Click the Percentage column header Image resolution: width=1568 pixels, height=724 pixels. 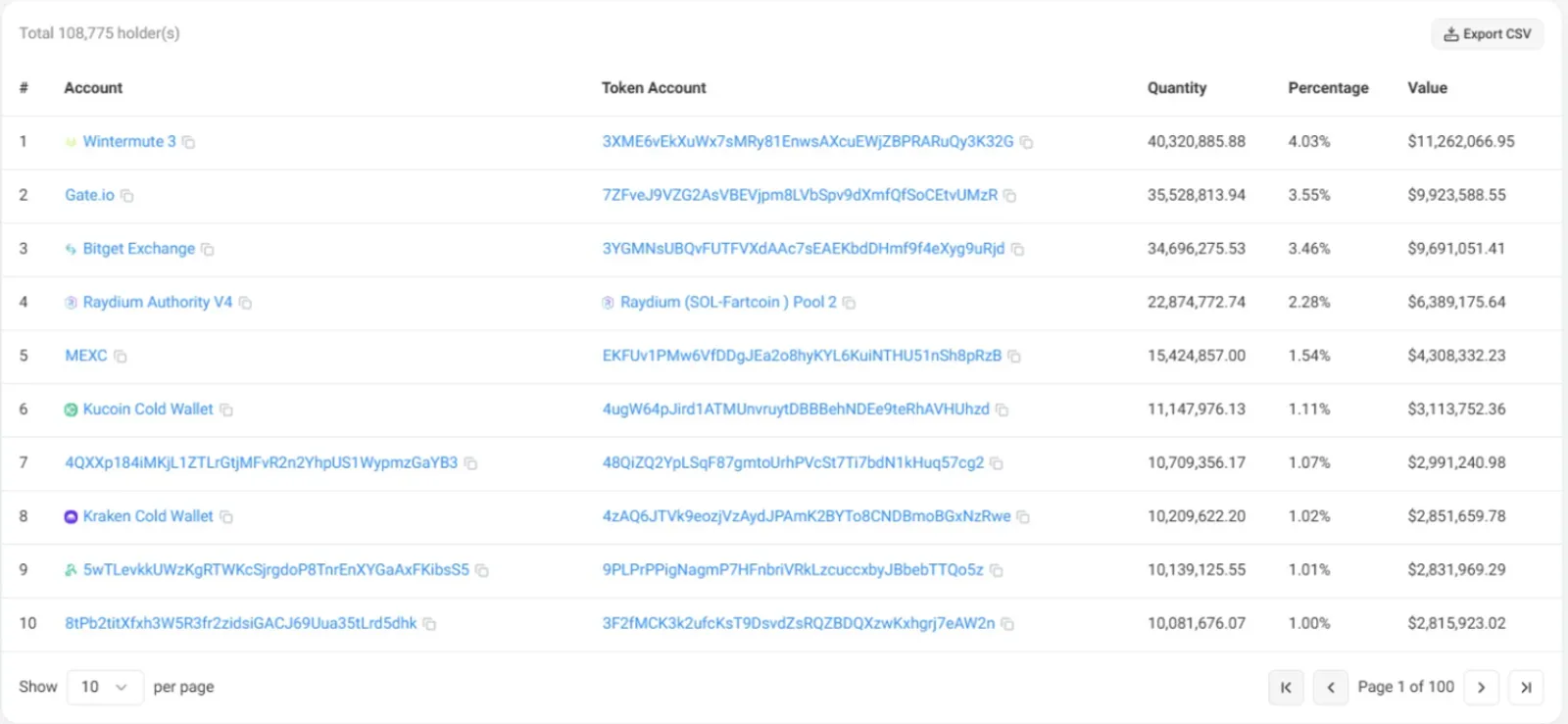tap(1328, 88)
